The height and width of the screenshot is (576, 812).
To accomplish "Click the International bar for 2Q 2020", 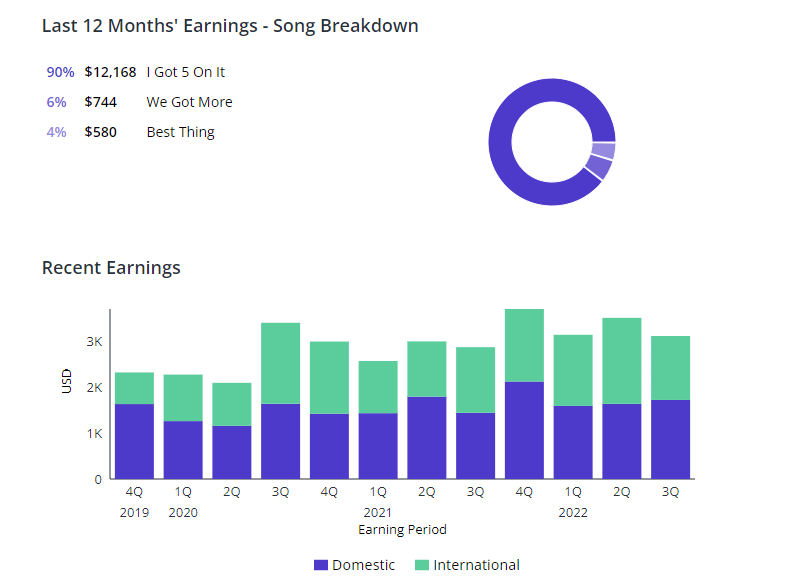I will (231, 404).
